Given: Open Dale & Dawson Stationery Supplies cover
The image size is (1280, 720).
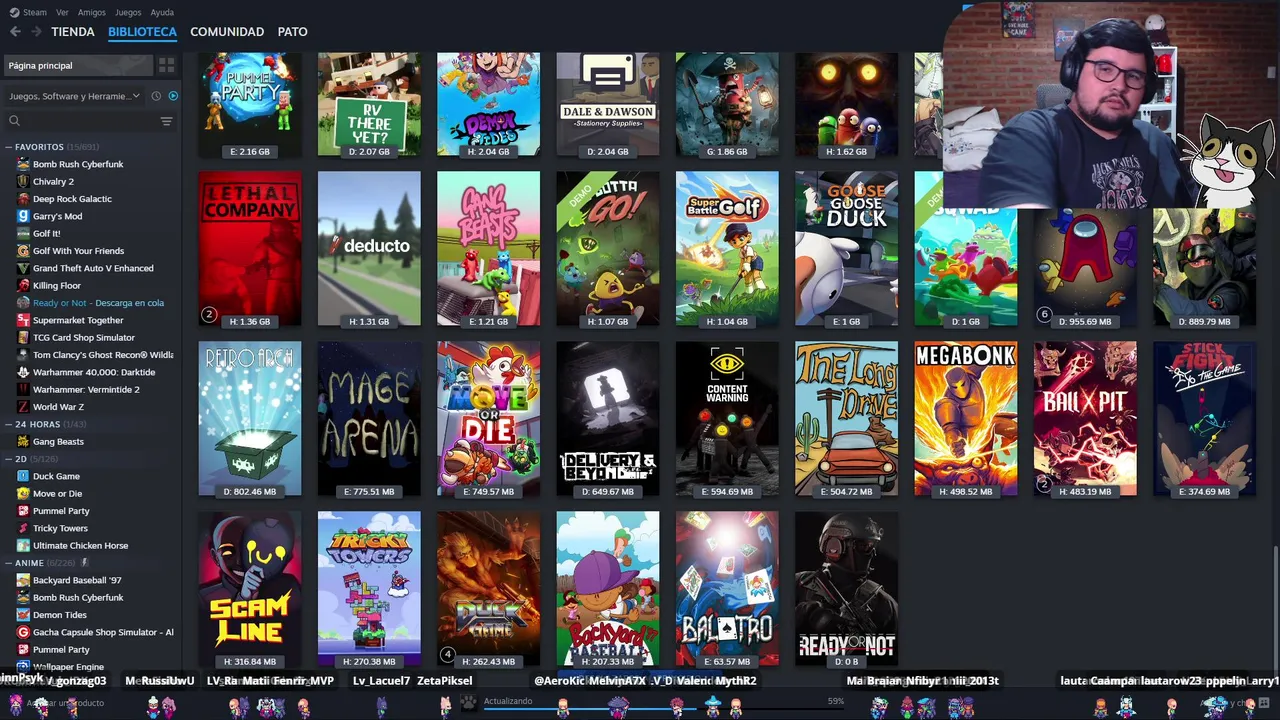Looking at the screenshot, I should [608, 104].
